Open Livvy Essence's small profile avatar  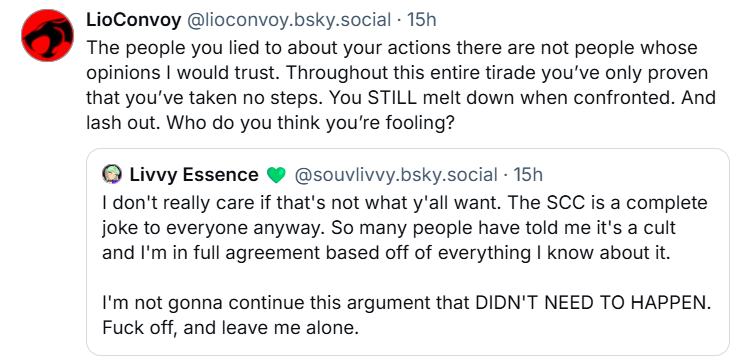[x=112, y=175]
